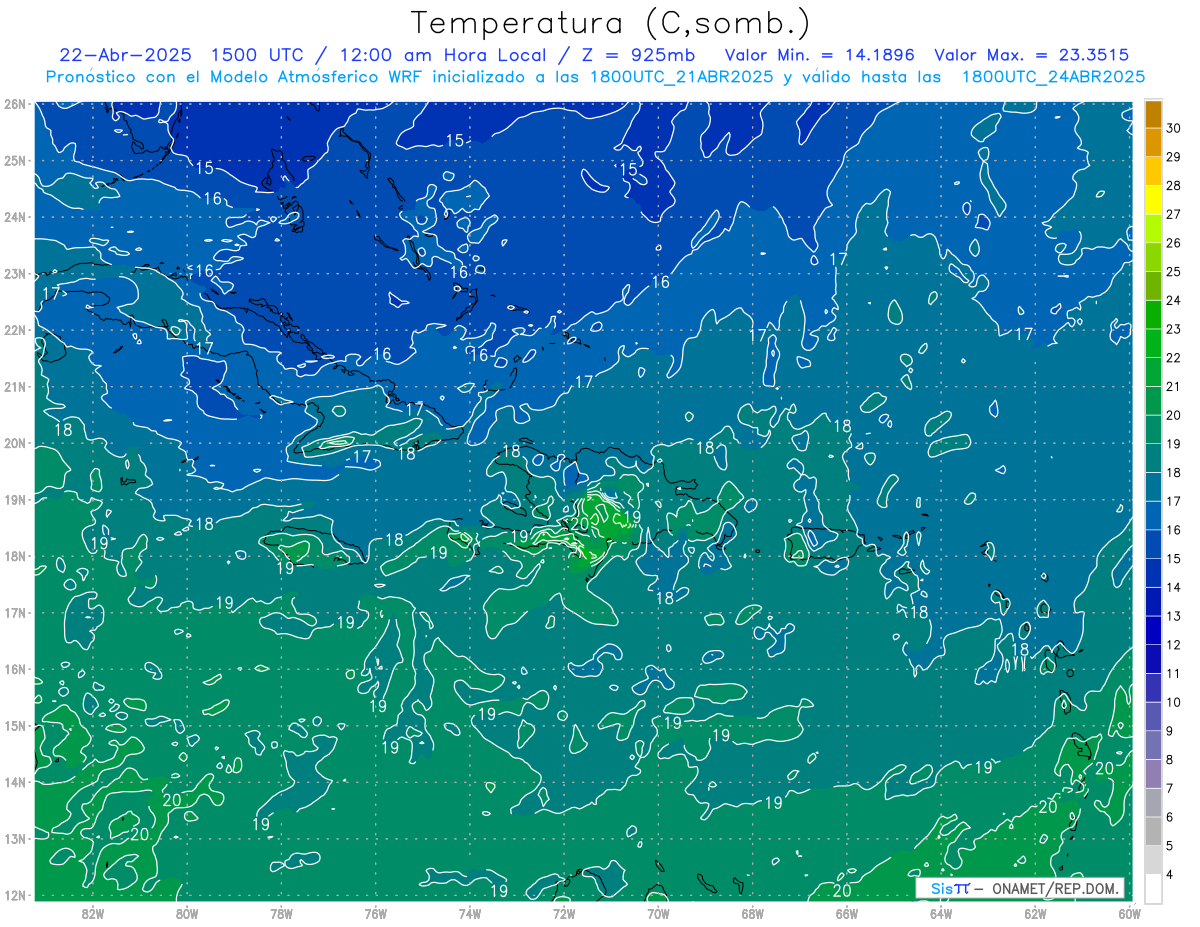
Task: Click the "30" color scale value
Action: point(1173,128)
